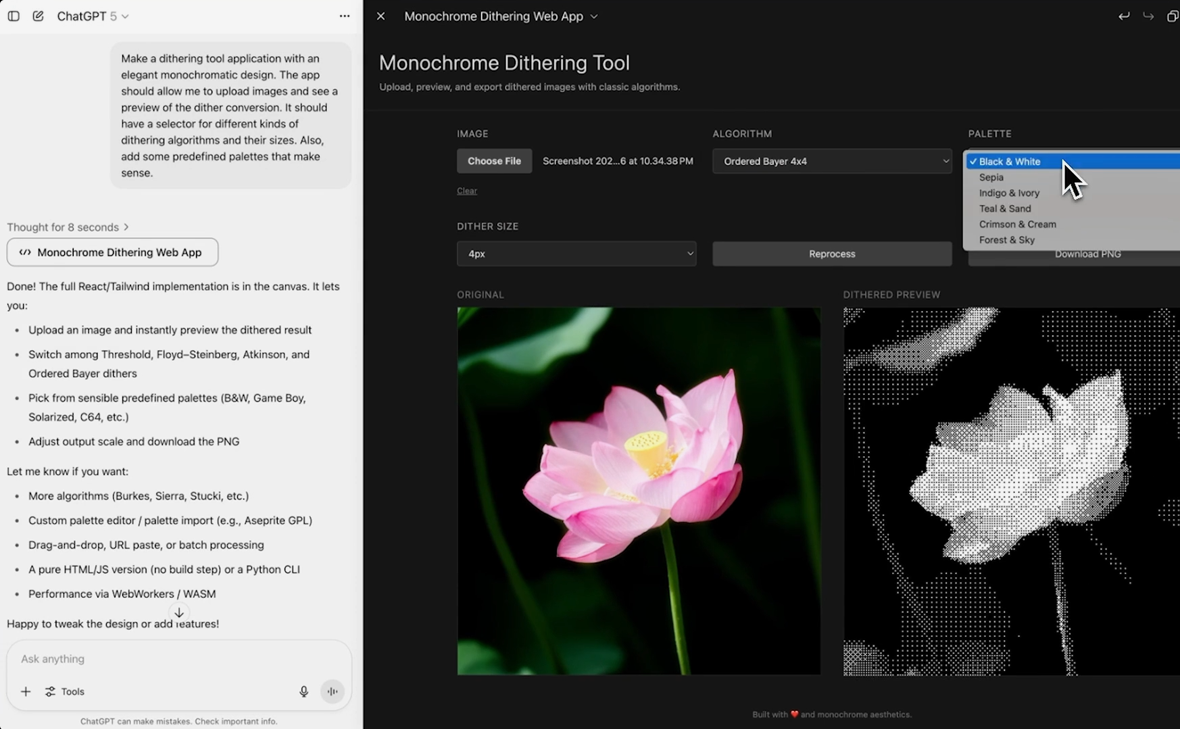Choose the Teal & Sand palette option
This screenshot has height=729, width=1180.
1005,209
